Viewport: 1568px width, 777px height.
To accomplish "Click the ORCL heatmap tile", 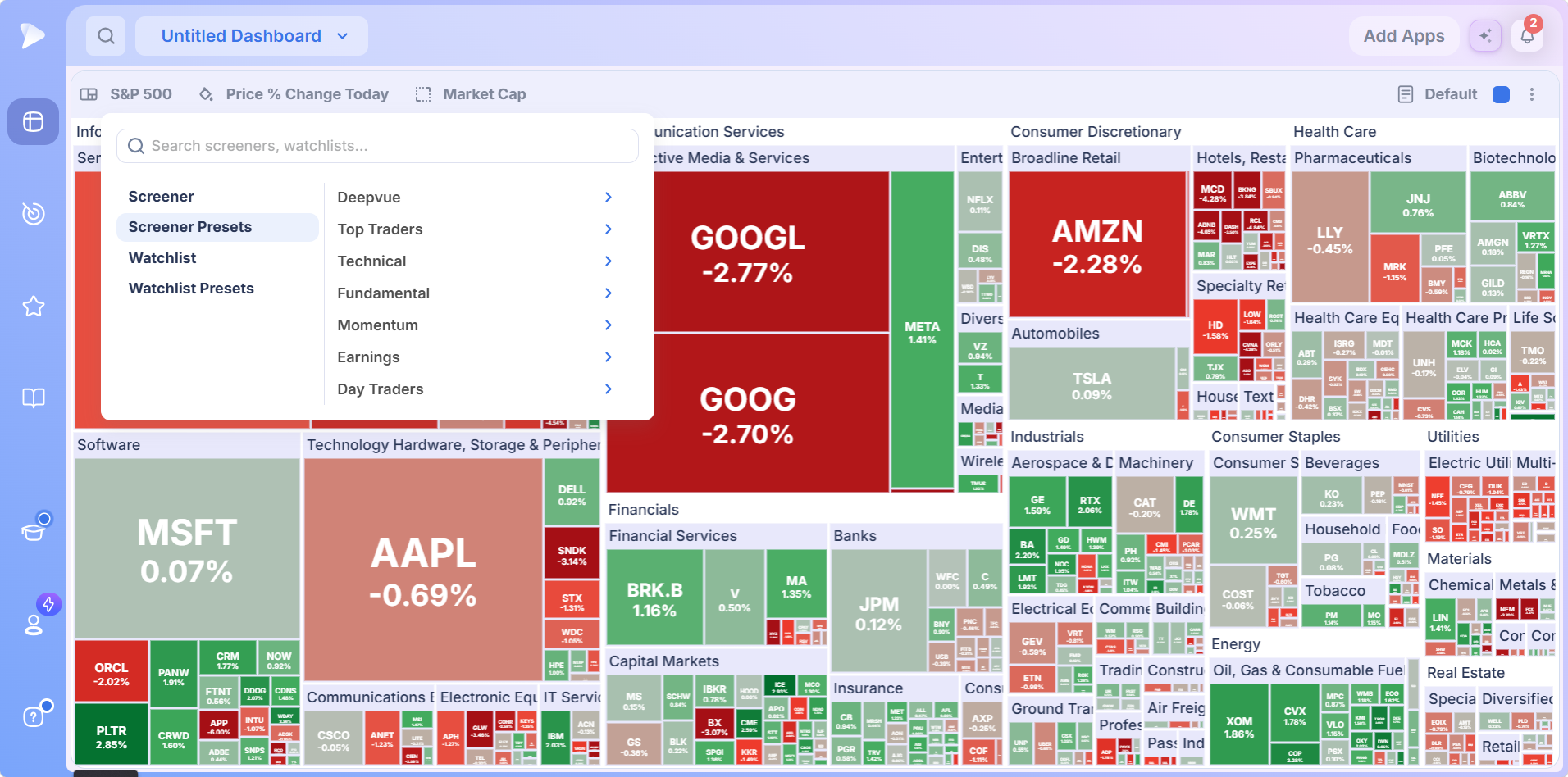I will (x=111, y=672).
